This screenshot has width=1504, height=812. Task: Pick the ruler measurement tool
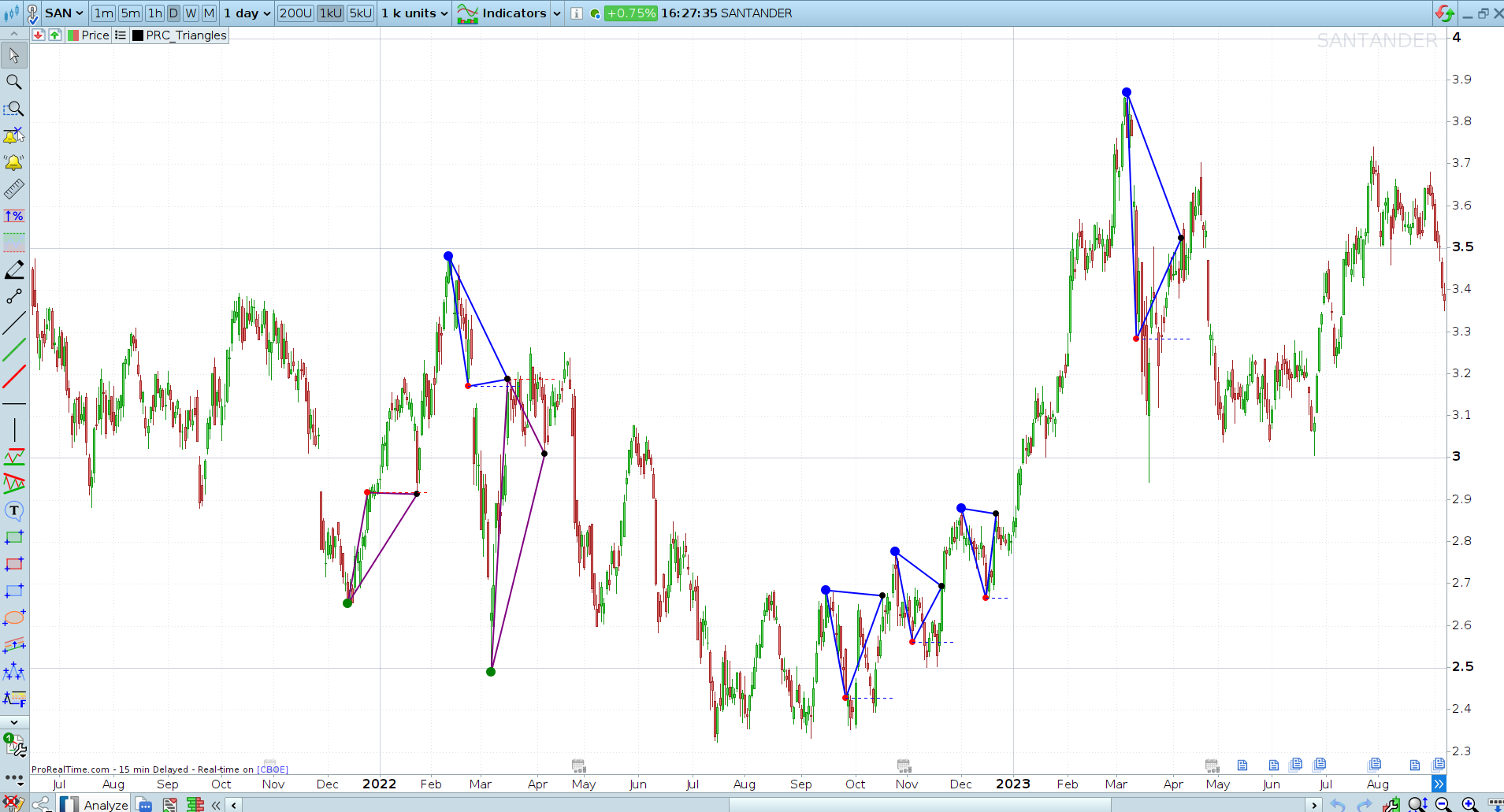[14, 189]
